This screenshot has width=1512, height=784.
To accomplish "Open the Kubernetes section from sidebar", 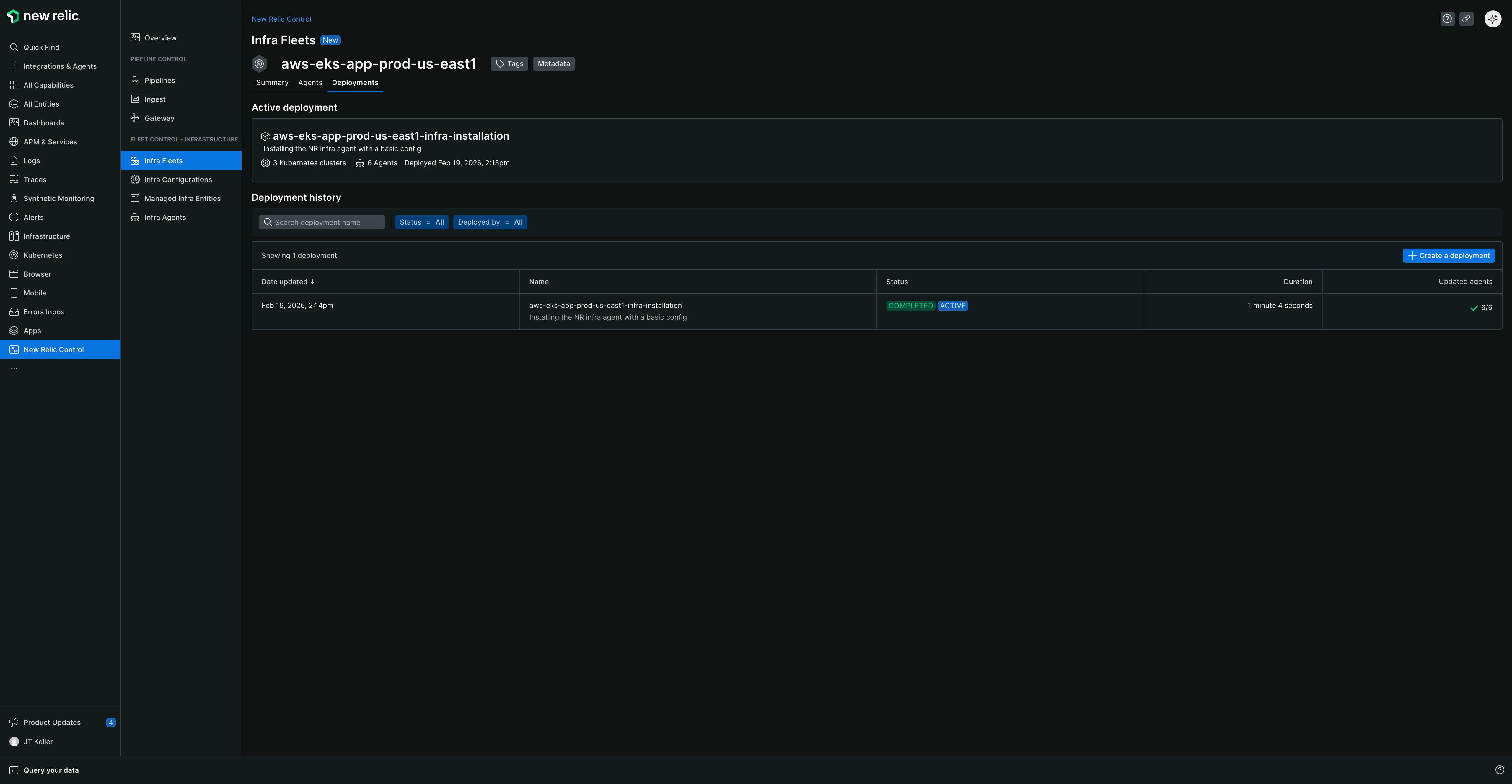I will [43, 255].
